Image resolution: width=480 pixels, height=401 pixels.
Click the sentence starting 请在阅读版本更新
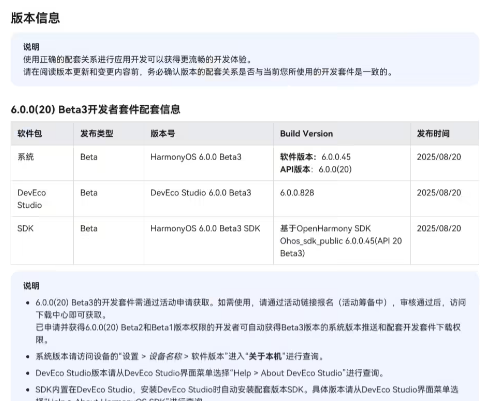(208, 72)
